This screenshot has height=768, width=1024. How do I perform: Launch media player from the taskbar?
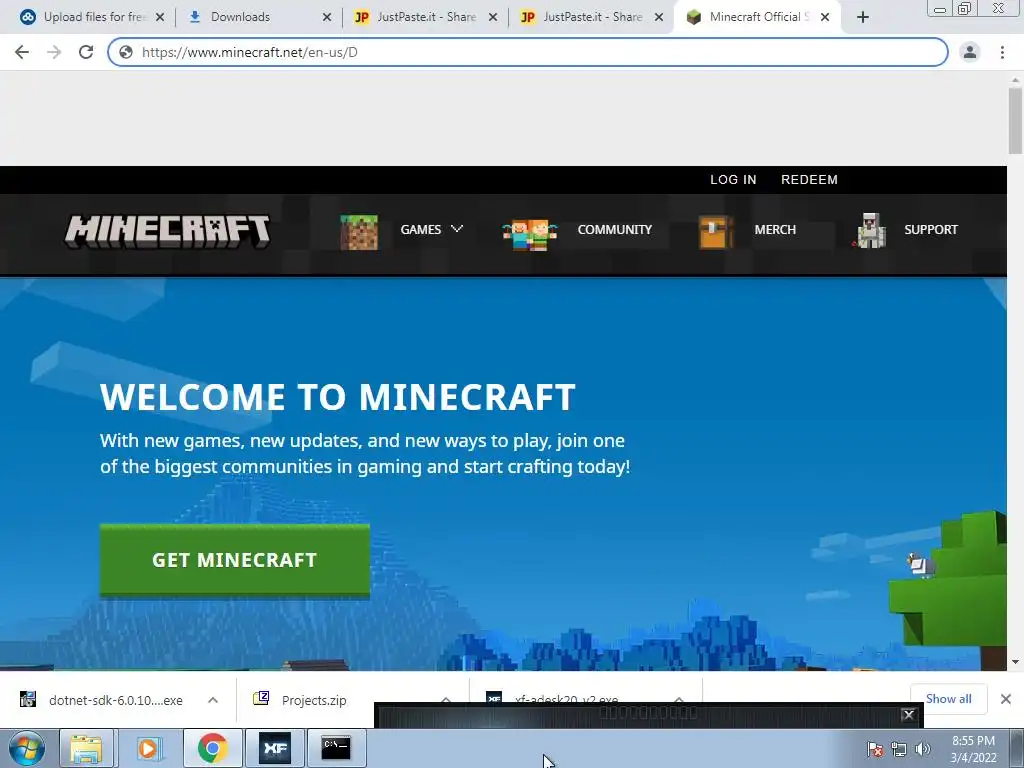tap(148, 748)
